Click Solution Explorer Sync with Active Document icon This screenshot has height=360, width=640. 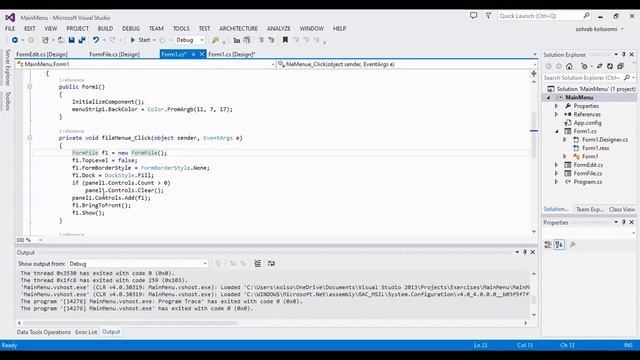(600, 66)
